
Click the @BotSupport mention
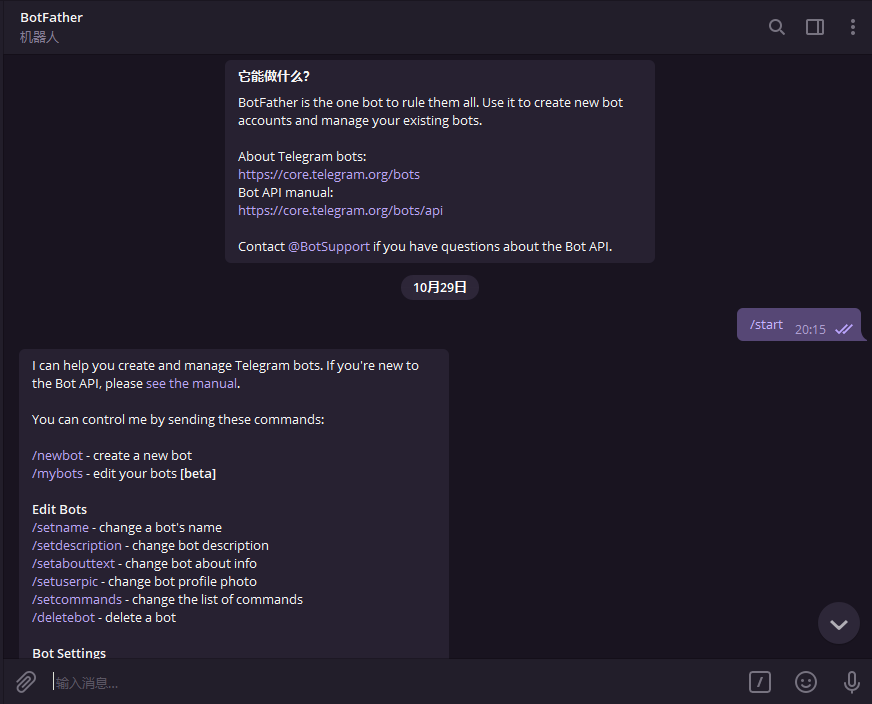click(329, 246)
